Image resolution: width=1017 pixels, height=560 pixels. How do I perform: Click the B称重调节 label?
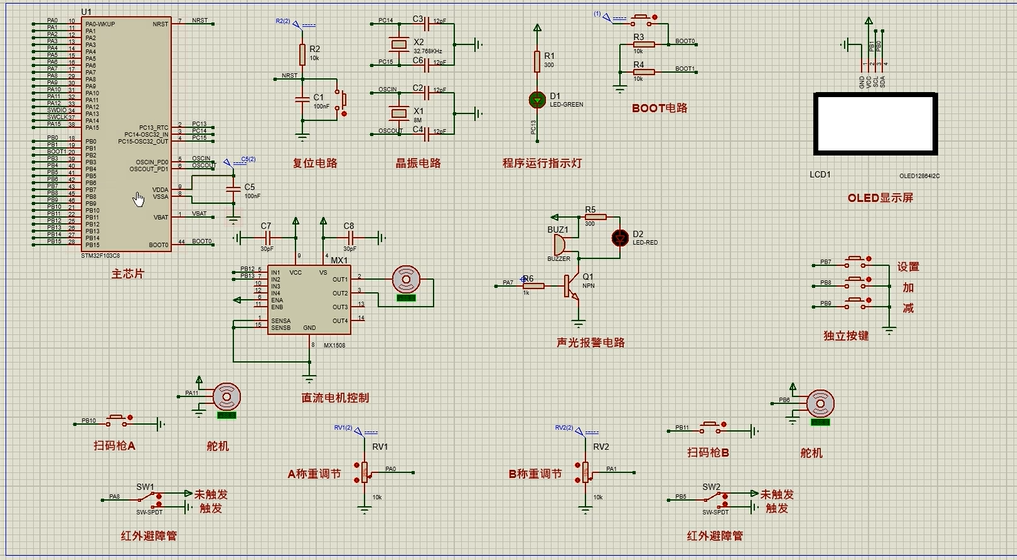[535, 474]
